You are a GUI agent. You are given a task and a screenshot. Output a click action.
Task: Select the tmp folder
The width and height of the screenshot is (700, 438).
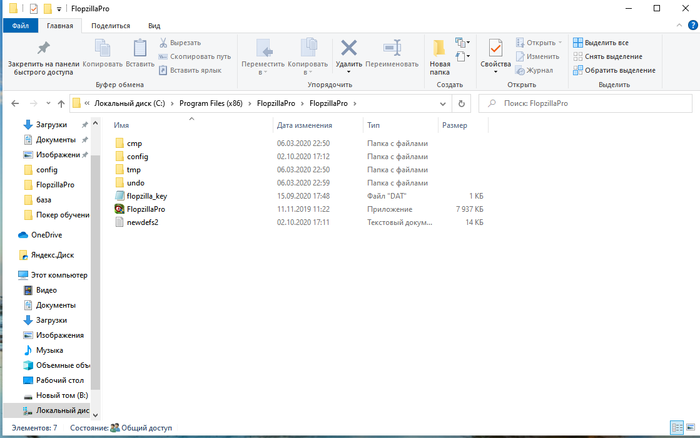128,170
